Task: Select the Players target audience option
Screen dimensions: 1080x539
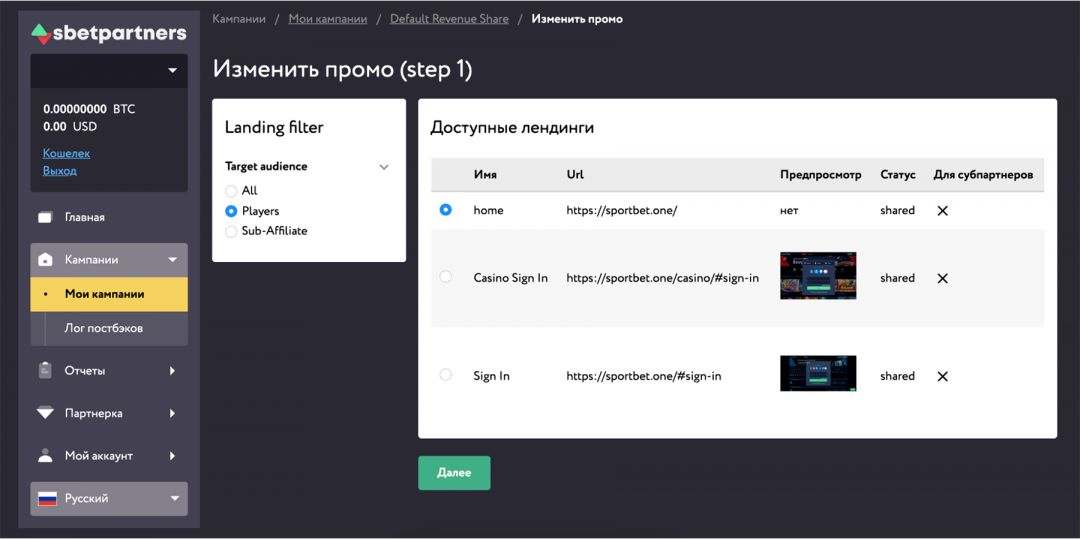Action: click(231, 211)
